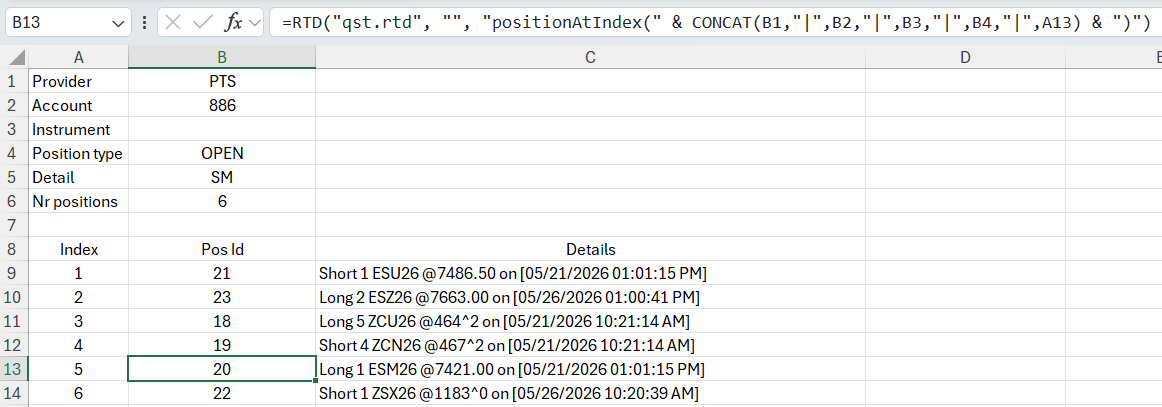
Task: Cancel formula entry with the X icon
Action: click(x=173, y=23)
